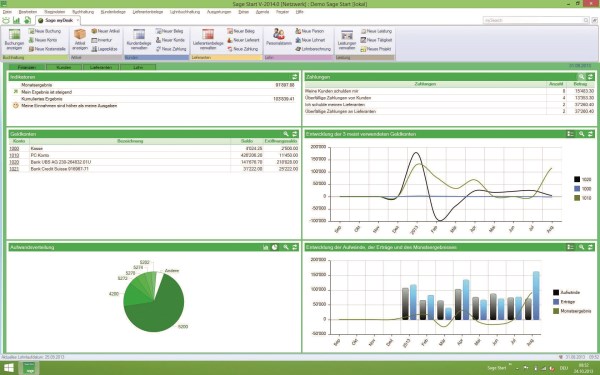Open Lieferantenbelege verwalten
Viewport: 600px width, 375px height.
pyautogui.click(x=208, y=40)
